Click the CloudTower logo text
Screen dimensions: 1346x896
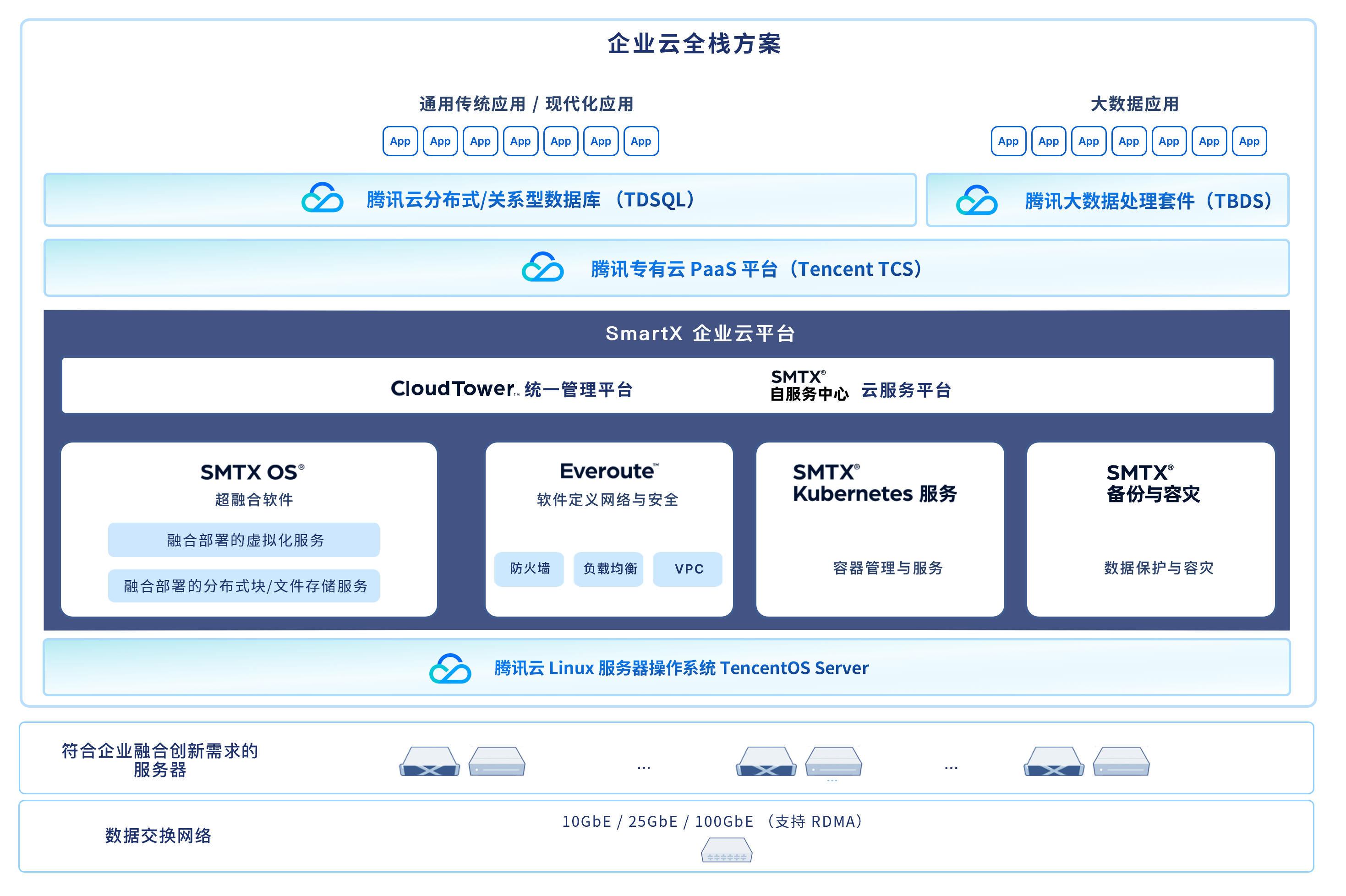[x=453, y=388]
